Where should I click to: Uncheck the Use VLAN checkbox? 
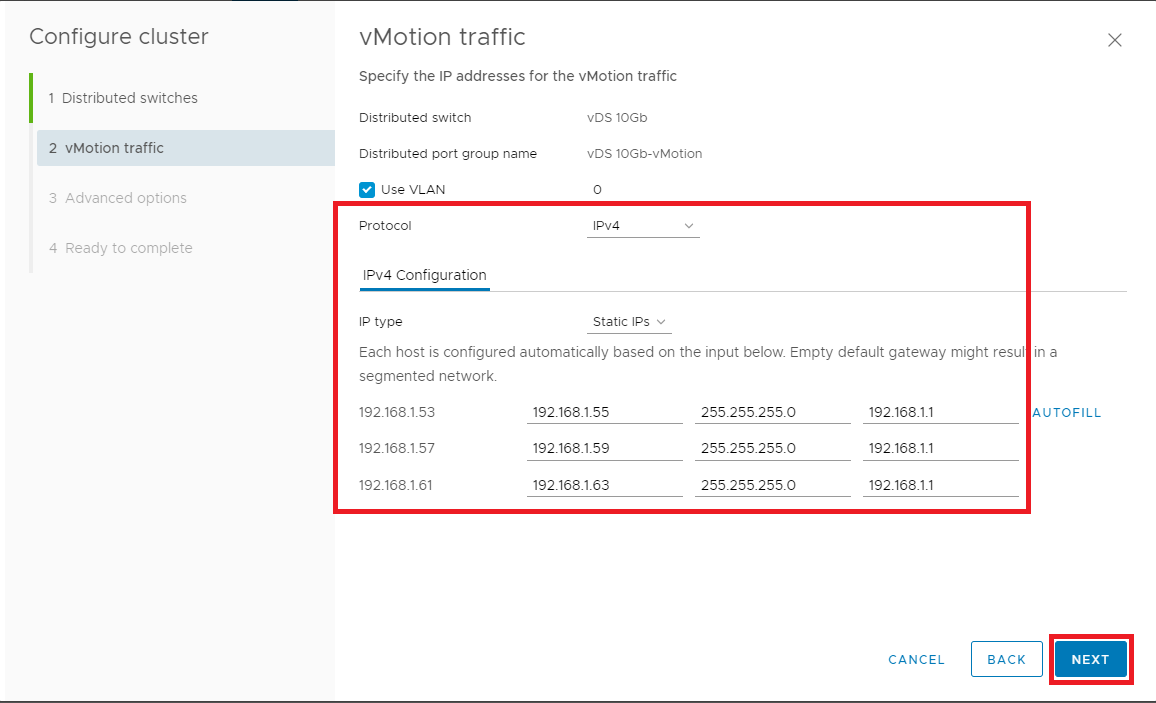point(367,190)
